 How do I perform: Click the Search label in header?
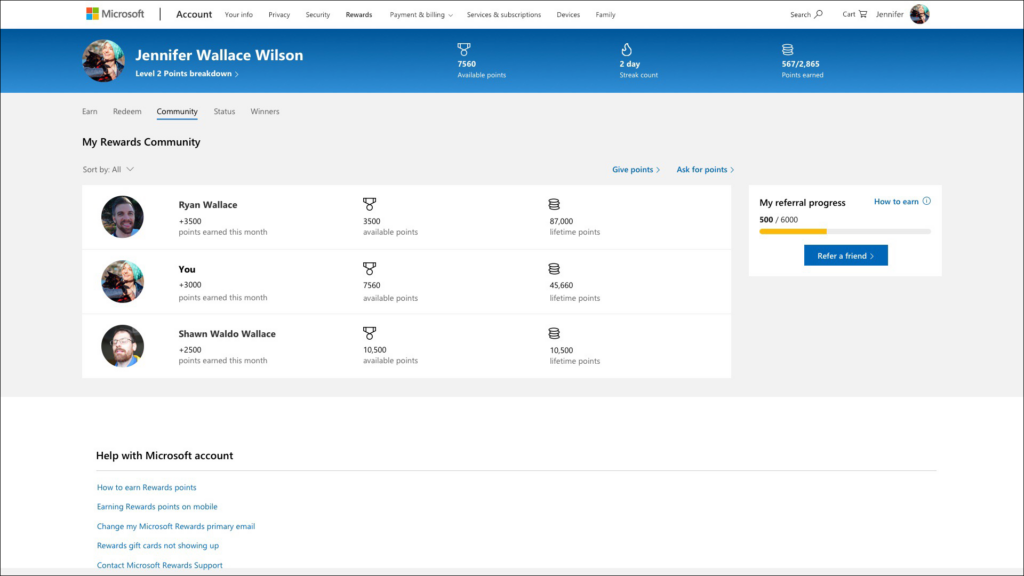tap(800, 14)
